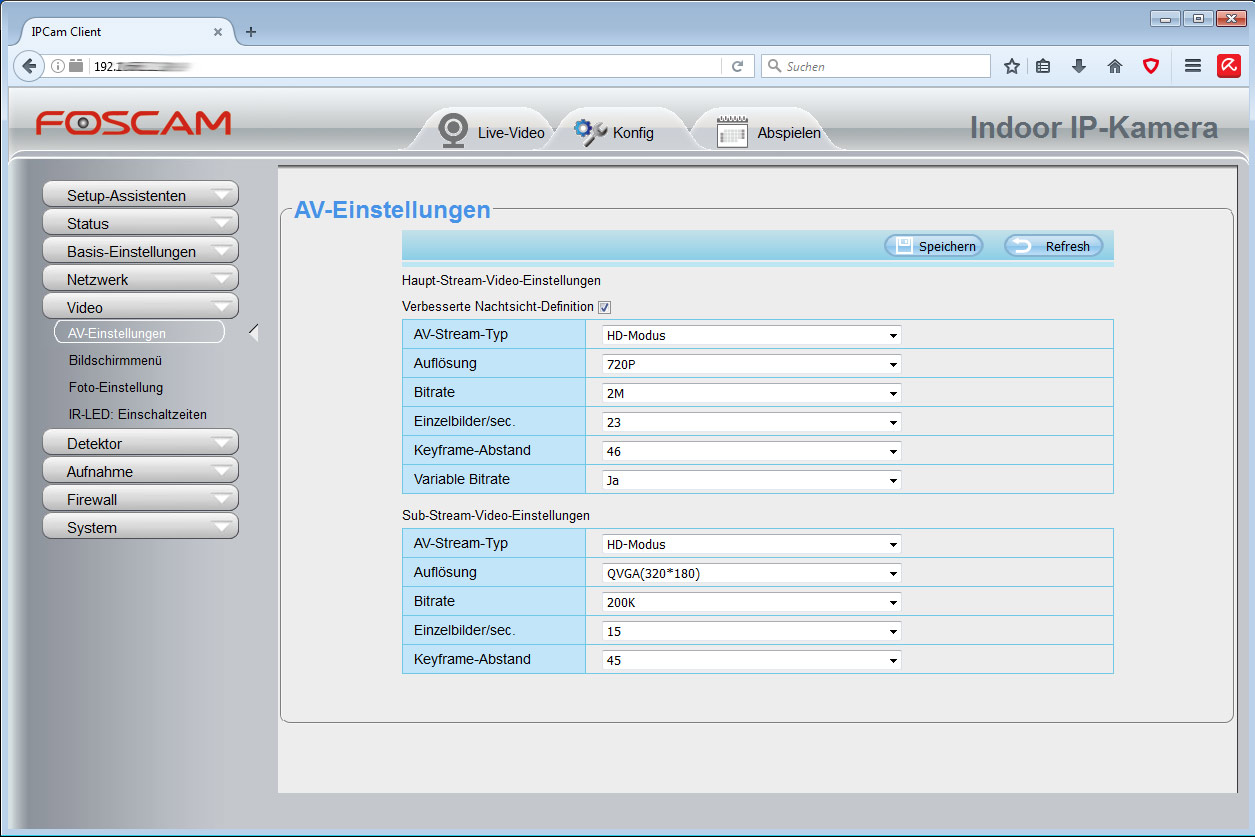
Task: Expand the Netzwerk sidebar section
Action: coord(140,280)
